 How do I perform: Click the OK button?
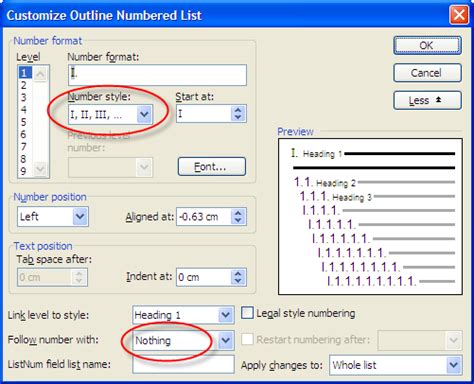pyautogui.click(x=428, y=45)
